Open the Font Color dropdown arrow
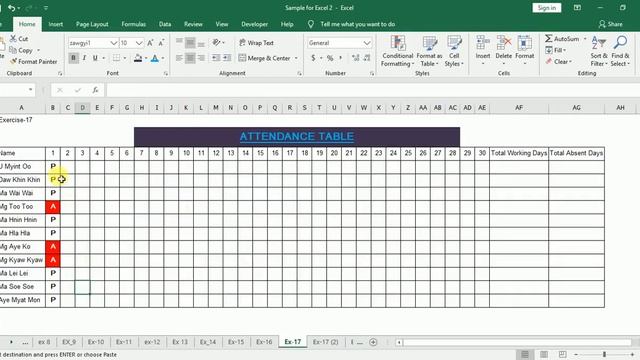This screenshot has width=640, height=360. [162, 58]
